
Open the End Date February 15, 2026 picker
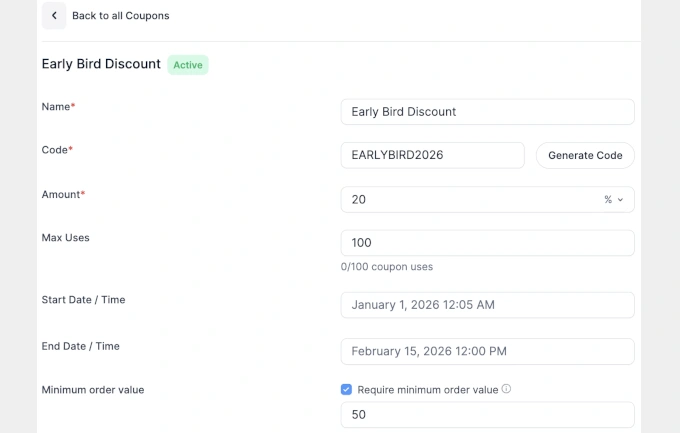point(487,351)
